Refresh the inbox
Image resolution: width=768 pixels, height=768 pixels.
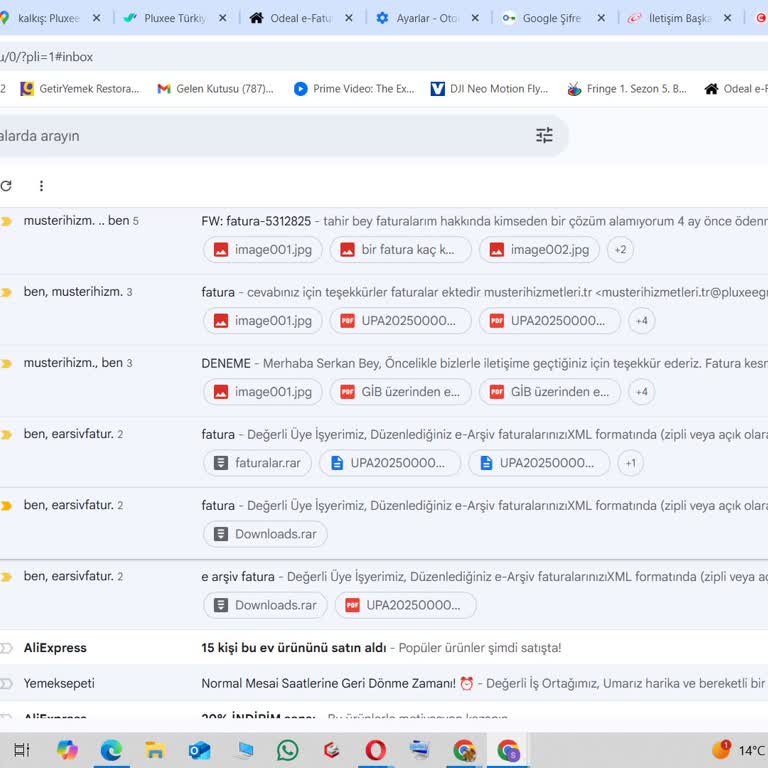pos(6,186)
